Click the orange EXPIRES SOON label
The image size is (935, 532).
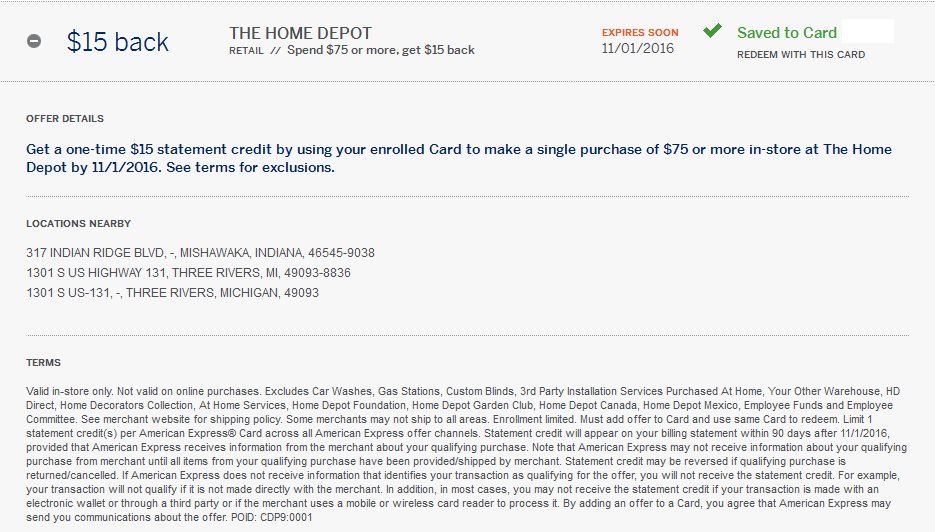[639, 33]
